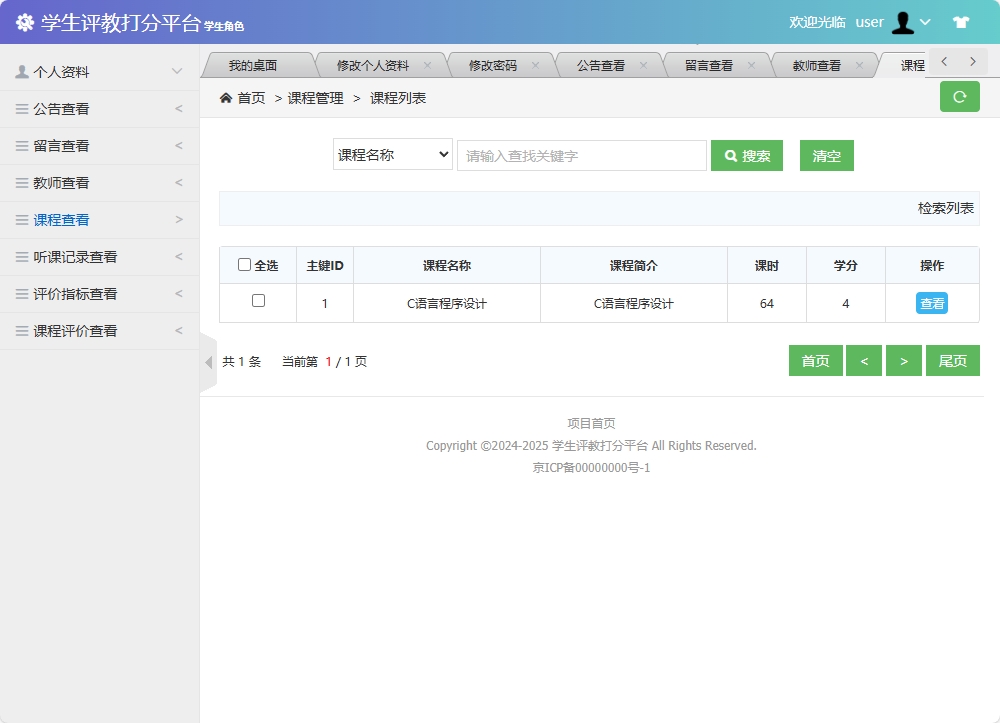Image resolution: width=1000 pixels, height=723 pixels.
Task: Click the green refresh icon button
Action: click(x=959, y=97)
